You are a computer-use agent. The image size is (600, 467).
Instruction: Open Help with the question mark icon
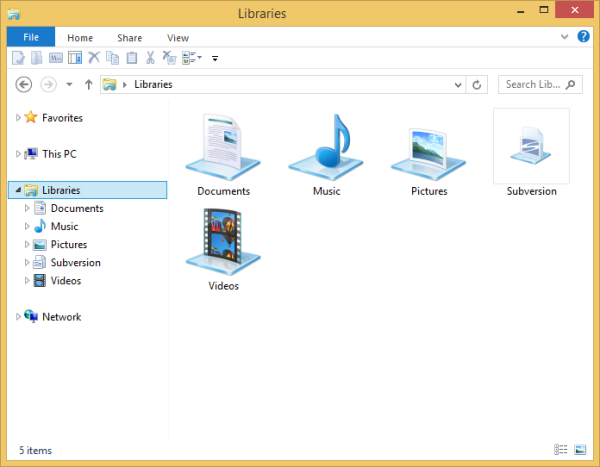click(584, 36)
